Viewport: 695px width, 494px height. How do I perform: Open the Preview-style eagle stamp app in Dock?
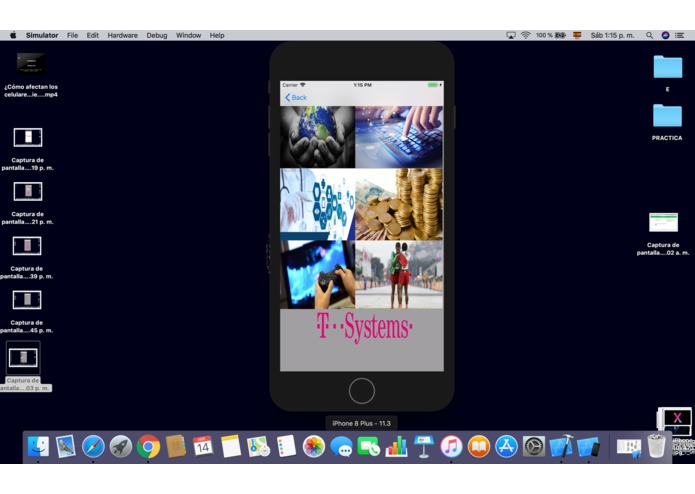66,447
